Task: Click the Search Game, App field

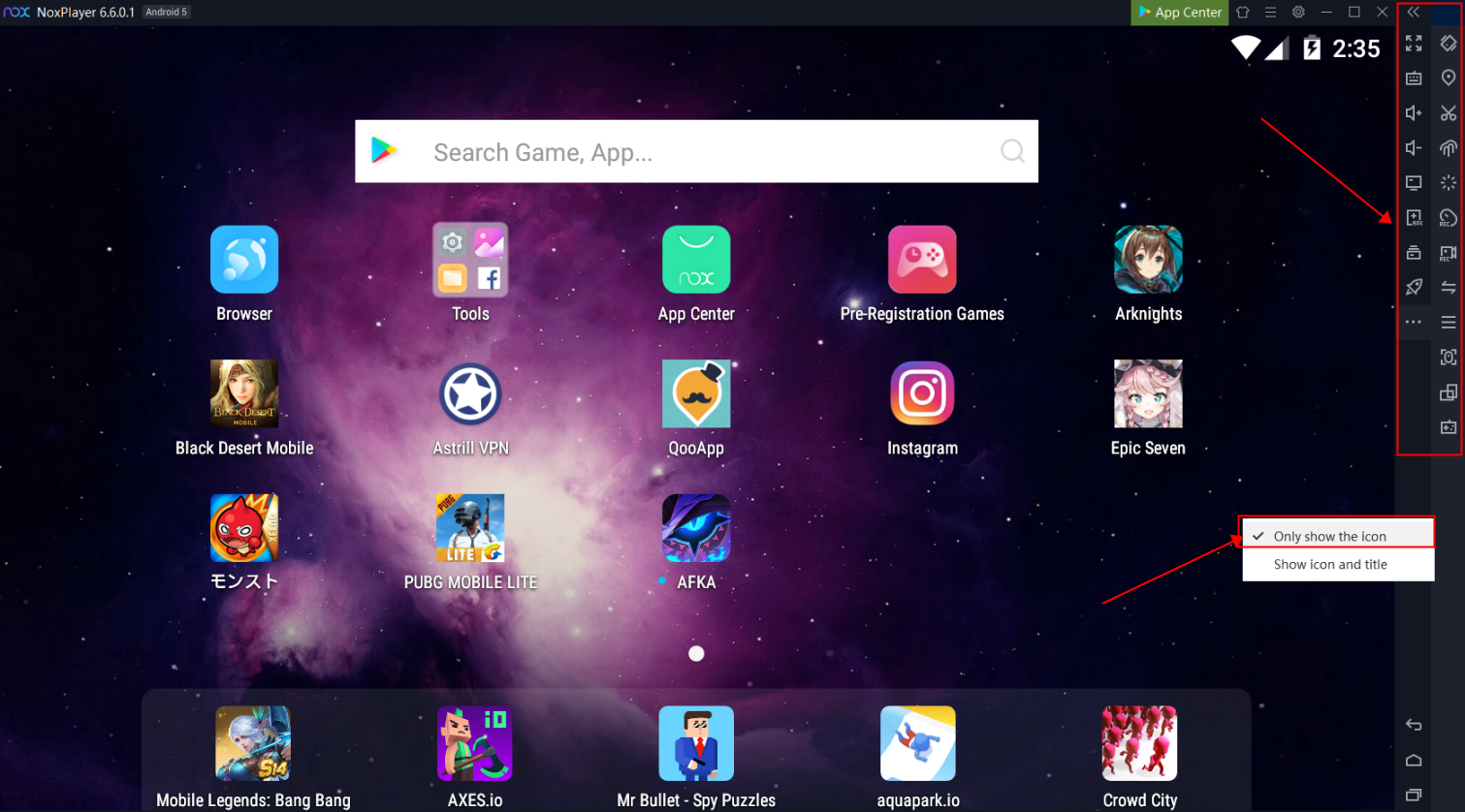Action: tap(696, 152)
